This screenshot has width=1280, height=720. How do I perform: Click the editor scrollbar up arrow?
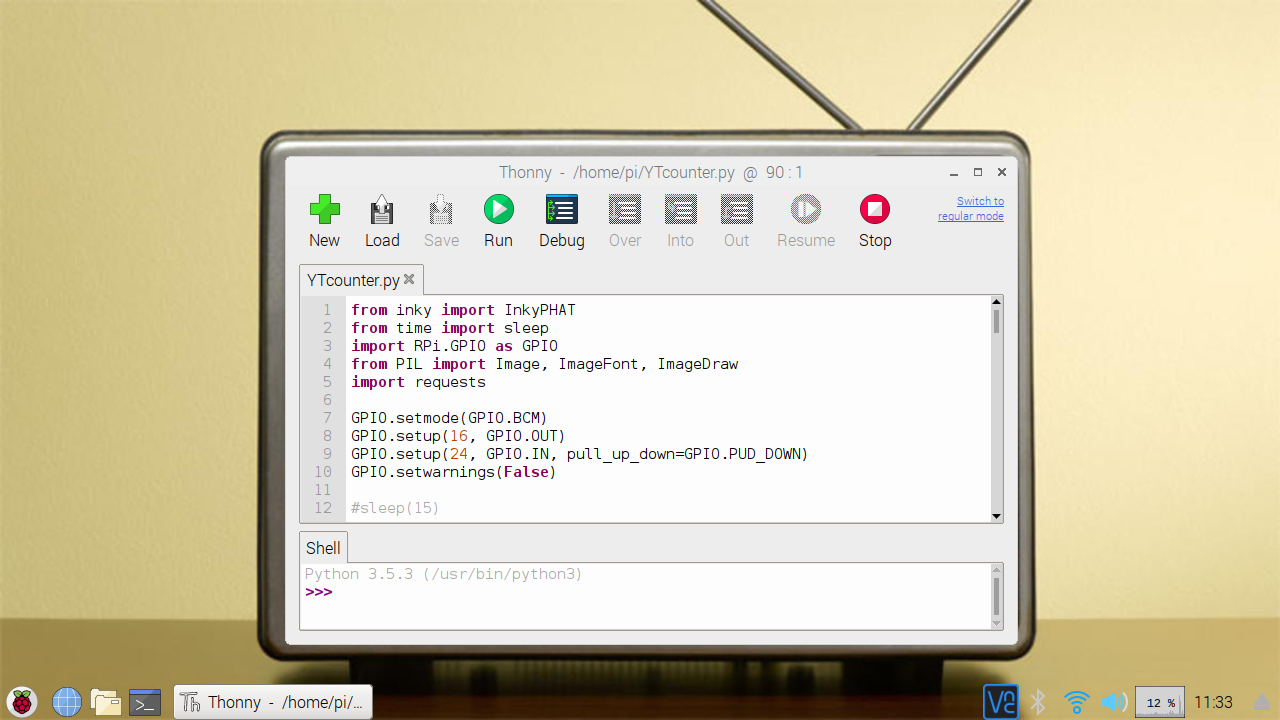(996, 302)
